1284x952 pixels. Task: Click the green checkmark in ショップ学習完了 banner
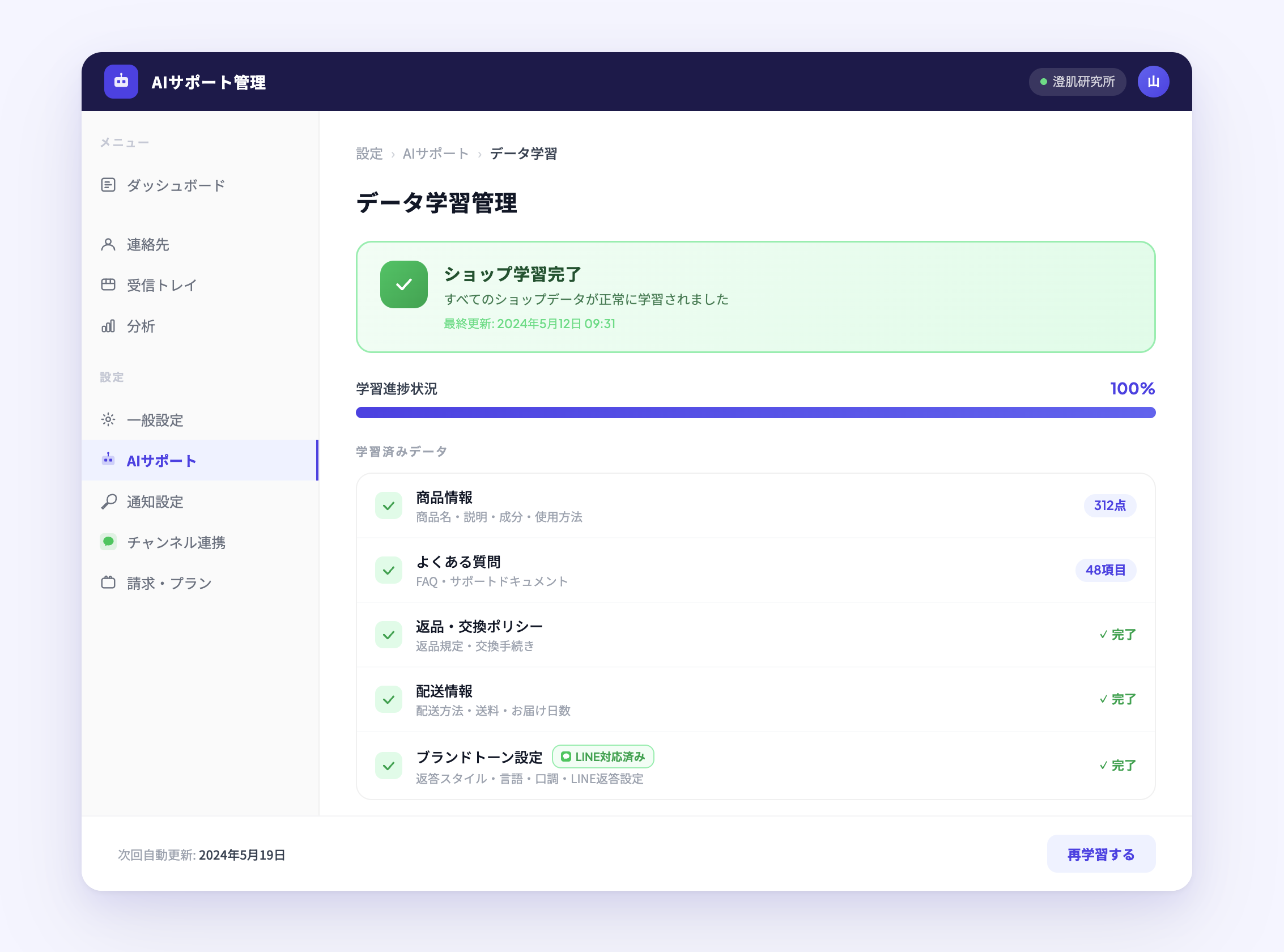point(404,284)
